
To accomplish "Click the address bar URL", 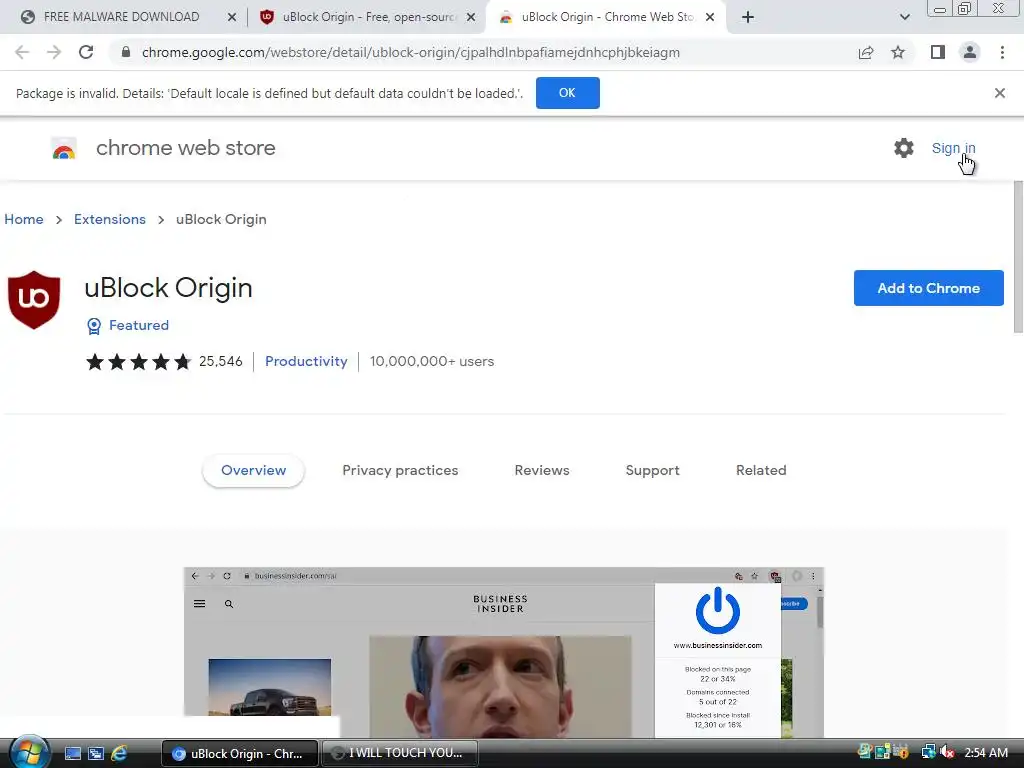I will 411,52.
